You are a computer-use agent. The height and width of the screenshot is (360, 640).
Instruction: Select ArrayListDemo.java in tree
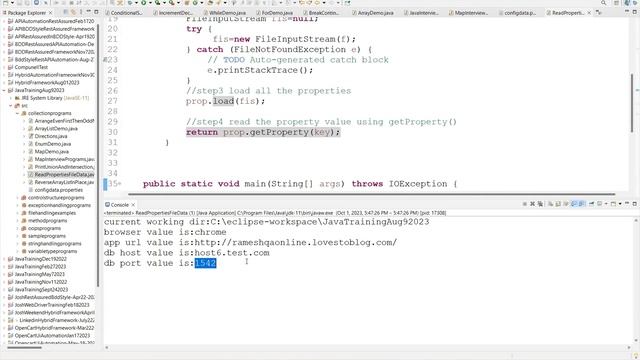click(x=56, y=129)
